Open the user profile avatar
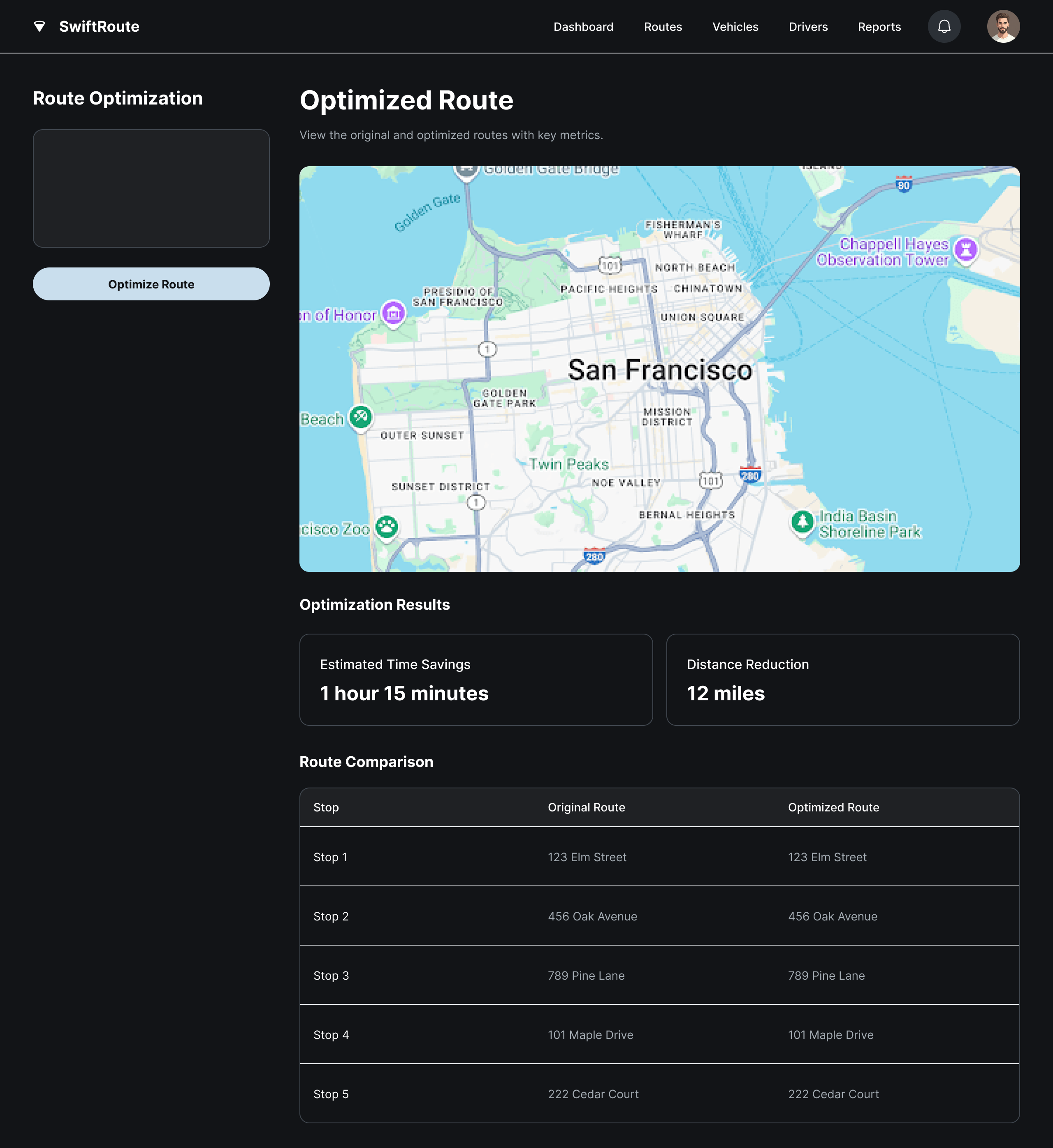Screen dimensions: 1053x1148 pyautogui.click(x=1003, y=26)
